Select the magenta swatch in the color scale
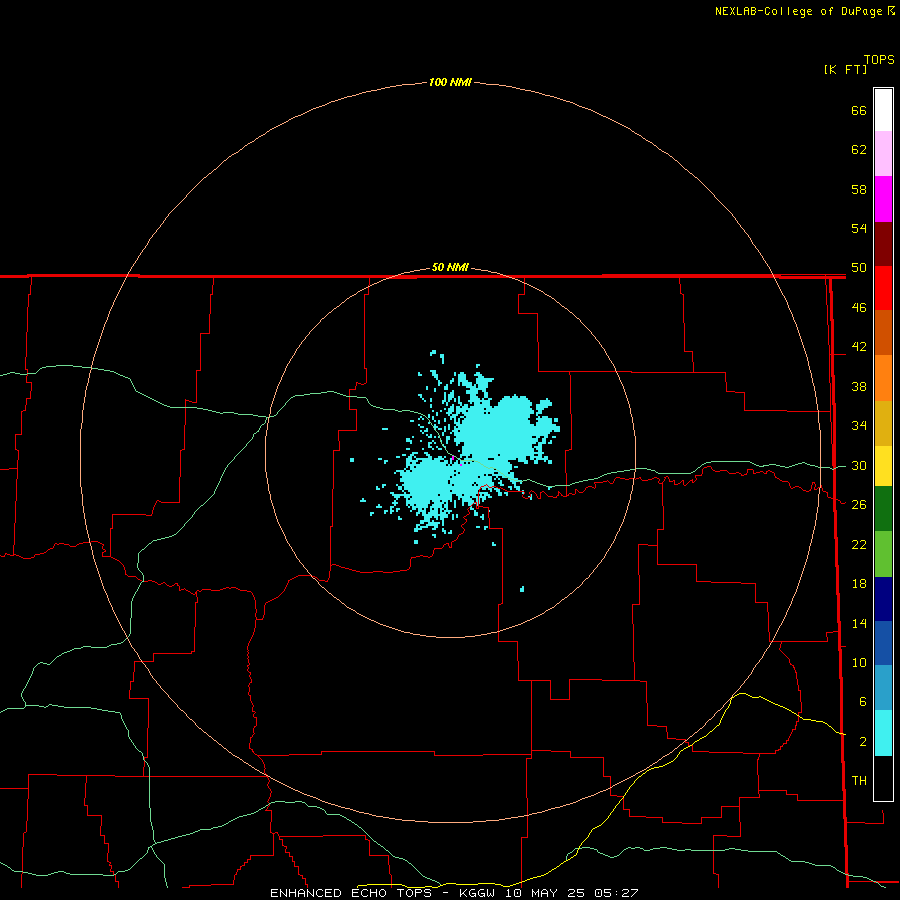Image resolution: width=900 pixels, height=900 pixels. coord(883,199)
